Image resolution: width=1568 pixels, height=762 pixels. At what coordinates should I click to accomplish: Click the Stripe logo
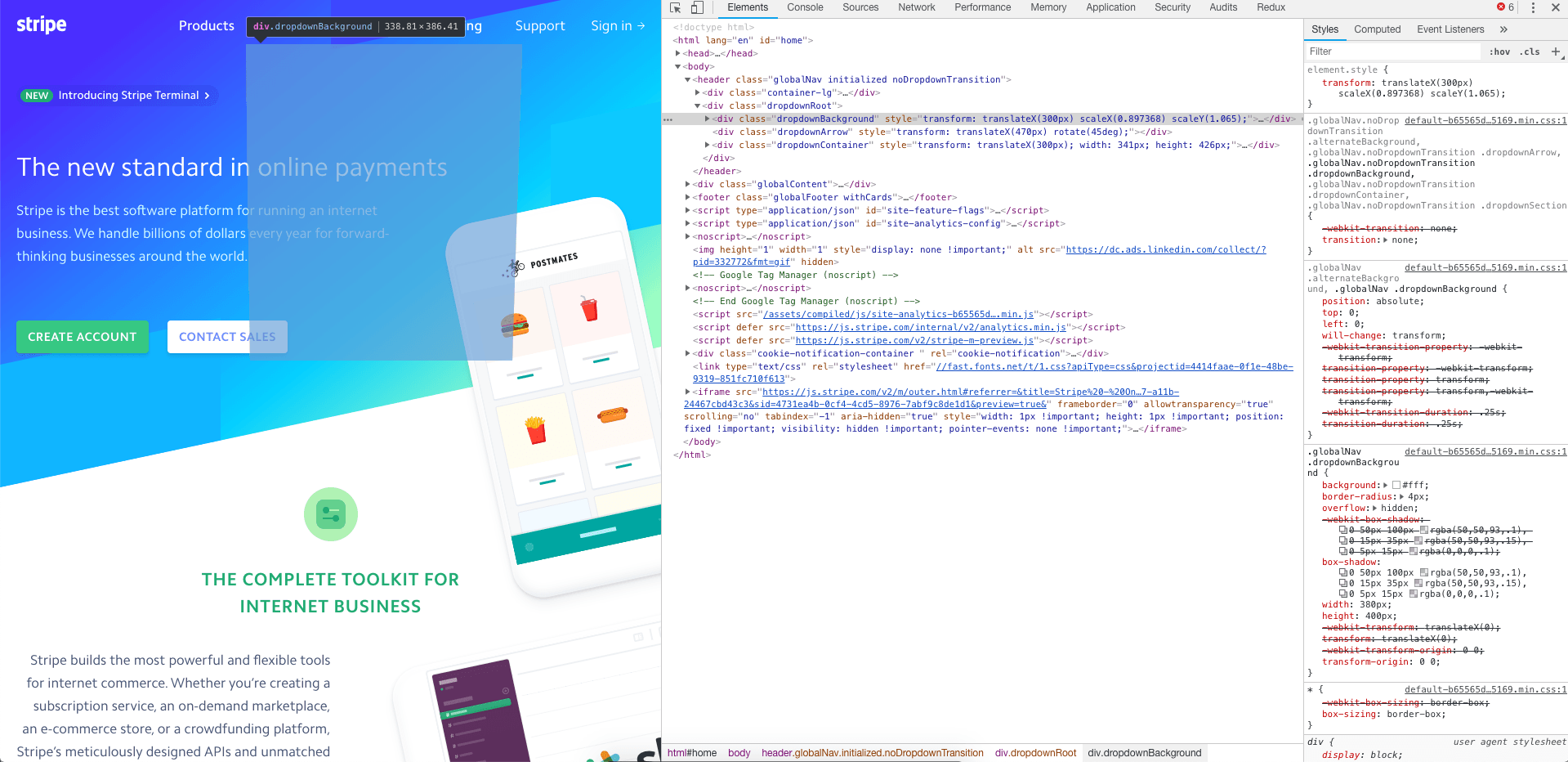pyautogui.click(x=42, y=25)
